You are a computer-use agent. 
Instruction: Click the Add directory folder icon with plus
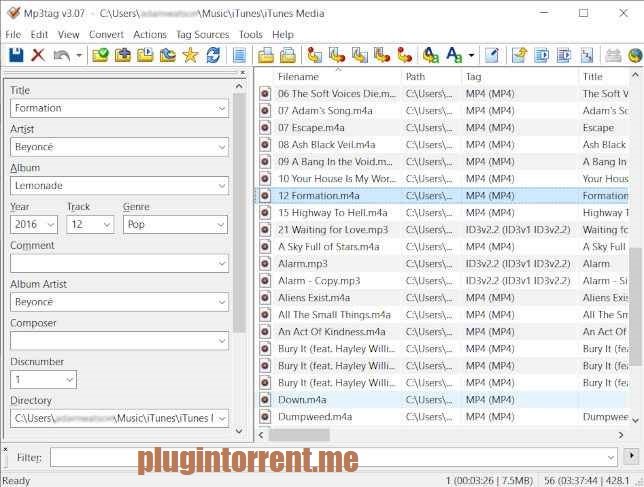122,55
